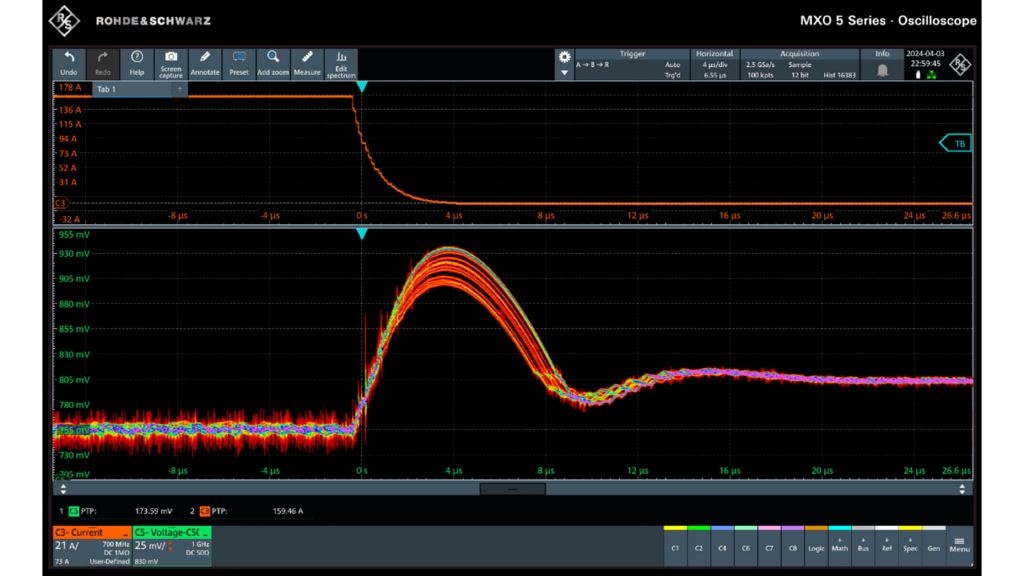1024x576 pixels.
Task: Take a Screen capture
Action: coord(171,63)
